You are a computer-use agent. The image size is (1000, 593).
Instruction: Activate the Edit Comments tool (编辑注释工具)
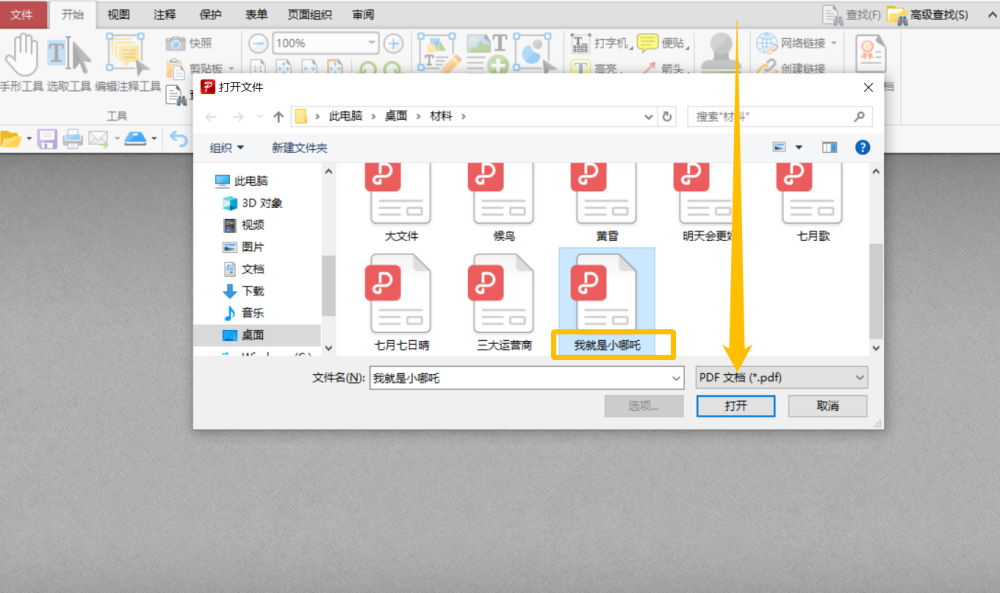[x=128, y=62]
